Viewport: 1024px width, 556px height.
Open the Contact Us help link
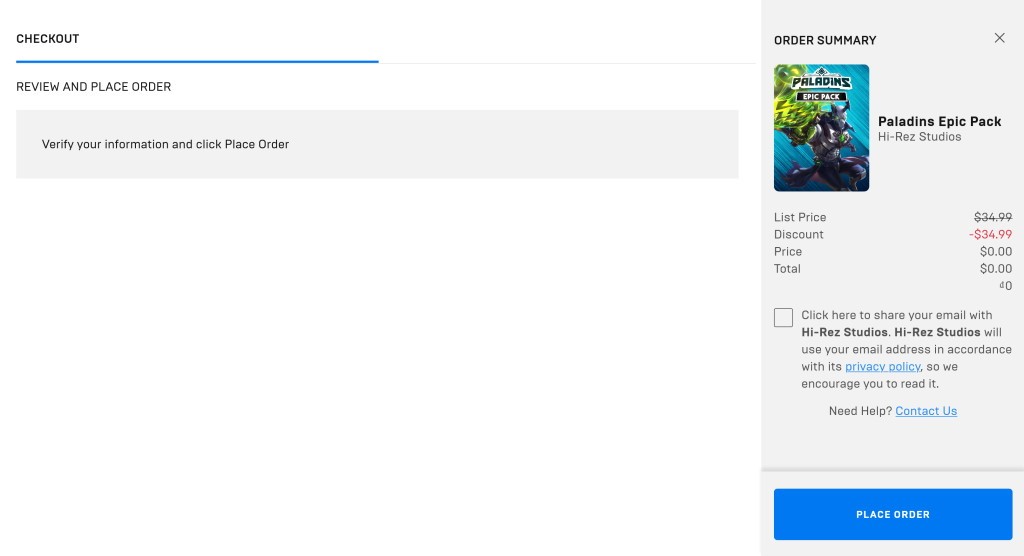925,411
